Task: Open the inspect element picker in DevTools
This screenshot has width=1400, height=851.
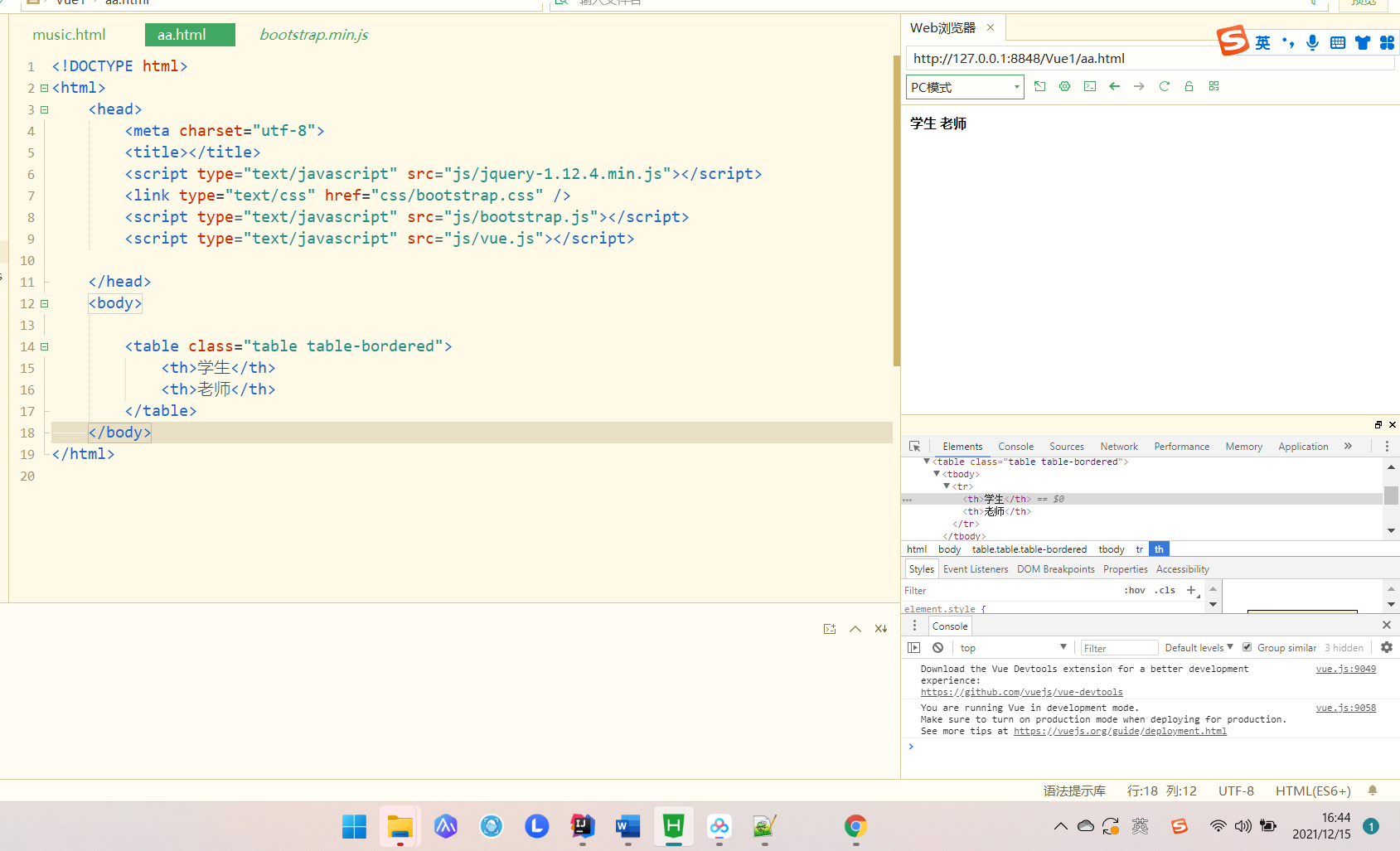Action: (914, 446)
